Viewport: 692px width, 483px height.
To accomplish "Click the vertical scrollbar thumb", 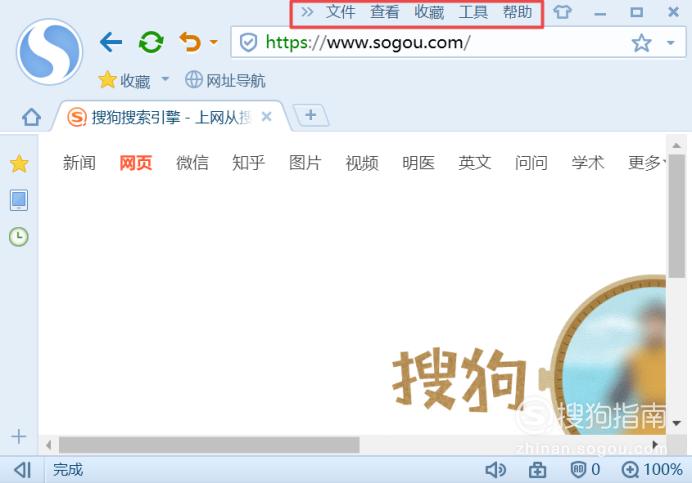I will click(x=677, y=216).
